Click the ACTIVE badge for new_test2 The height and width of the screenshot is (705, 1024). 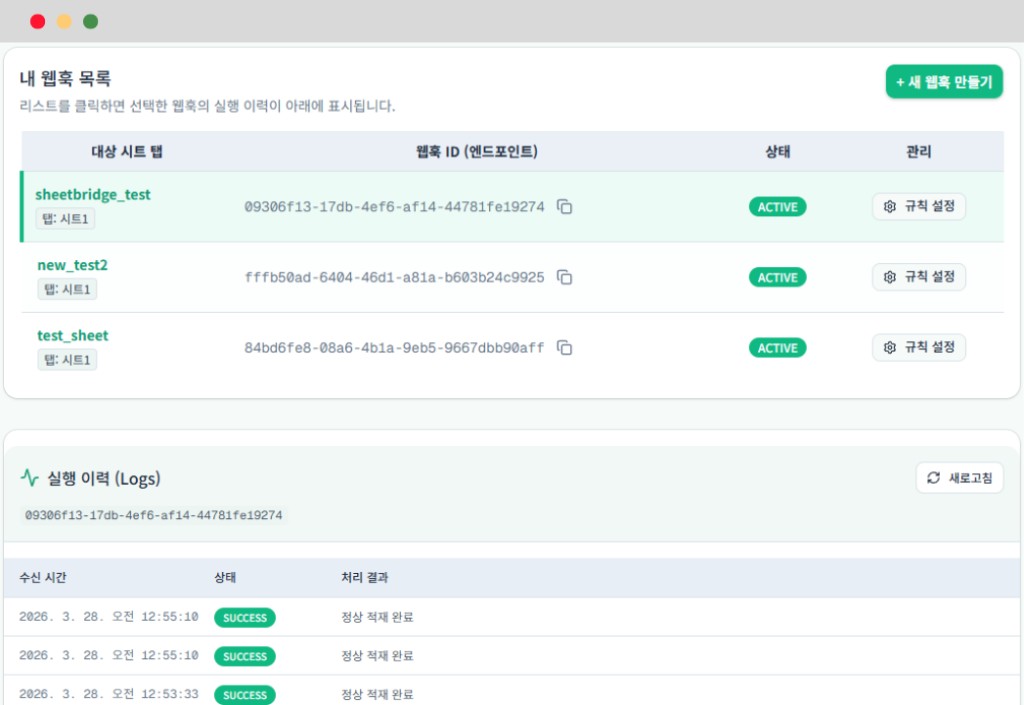pos(777,277)
